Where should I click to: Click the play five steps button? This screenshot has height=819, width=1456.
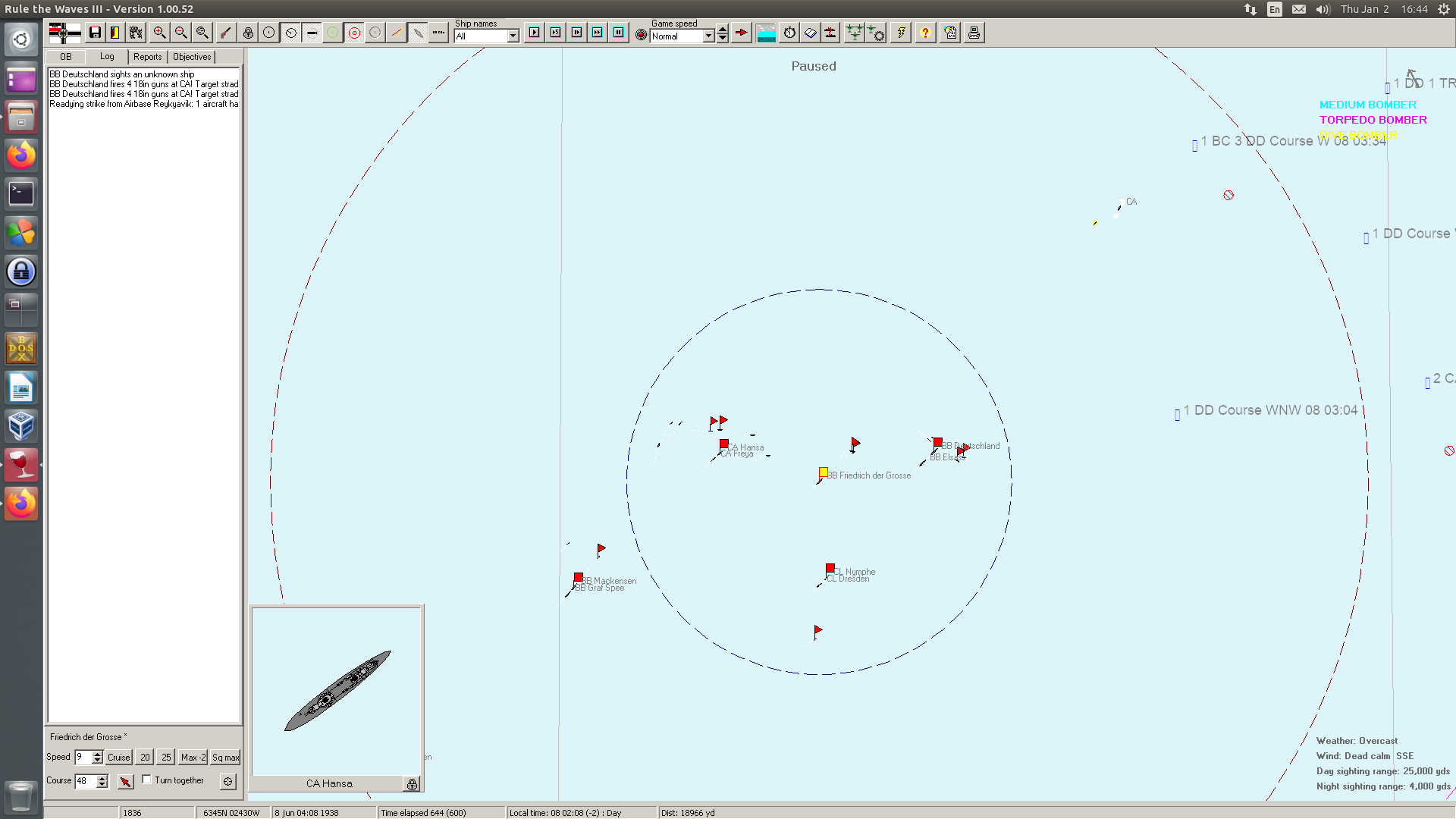tap(556, 33)
